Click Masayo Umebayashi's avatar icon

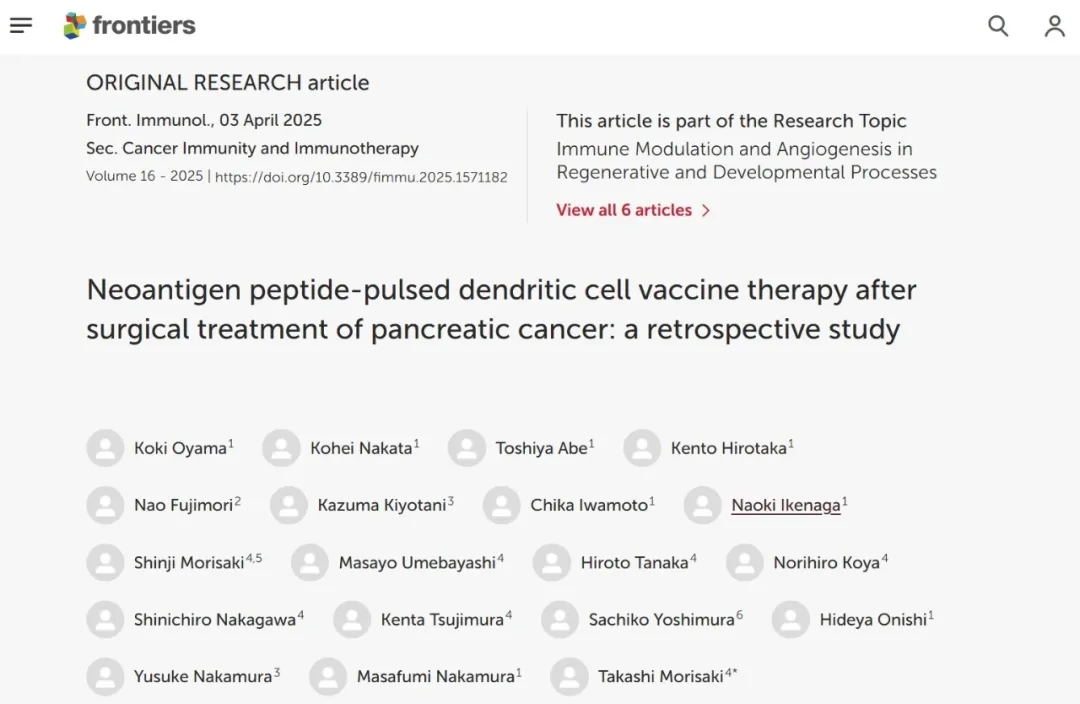click(310, 562)
